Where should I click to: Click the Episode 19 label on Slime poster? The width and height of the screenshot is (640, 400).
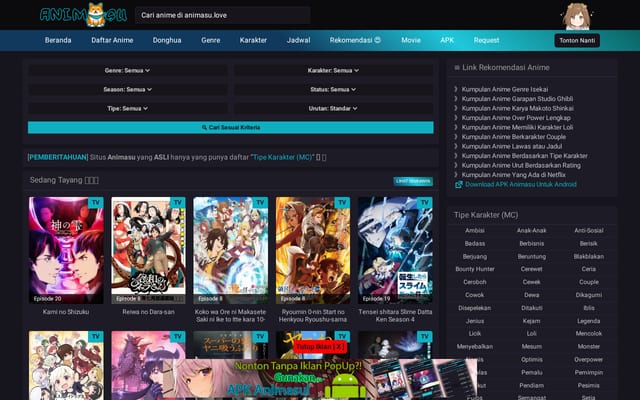(x=376, y=299)
